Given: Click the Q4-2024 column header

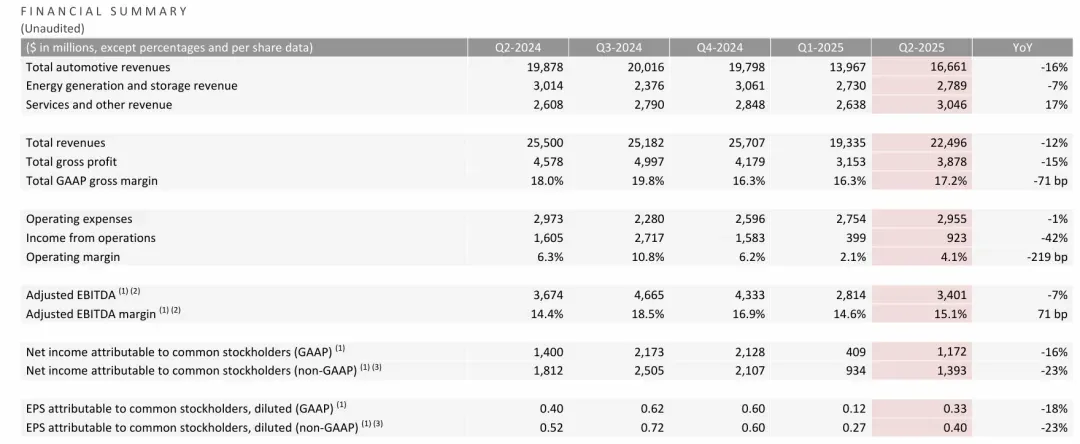Looking at the screenshot, I should point(720,47).
